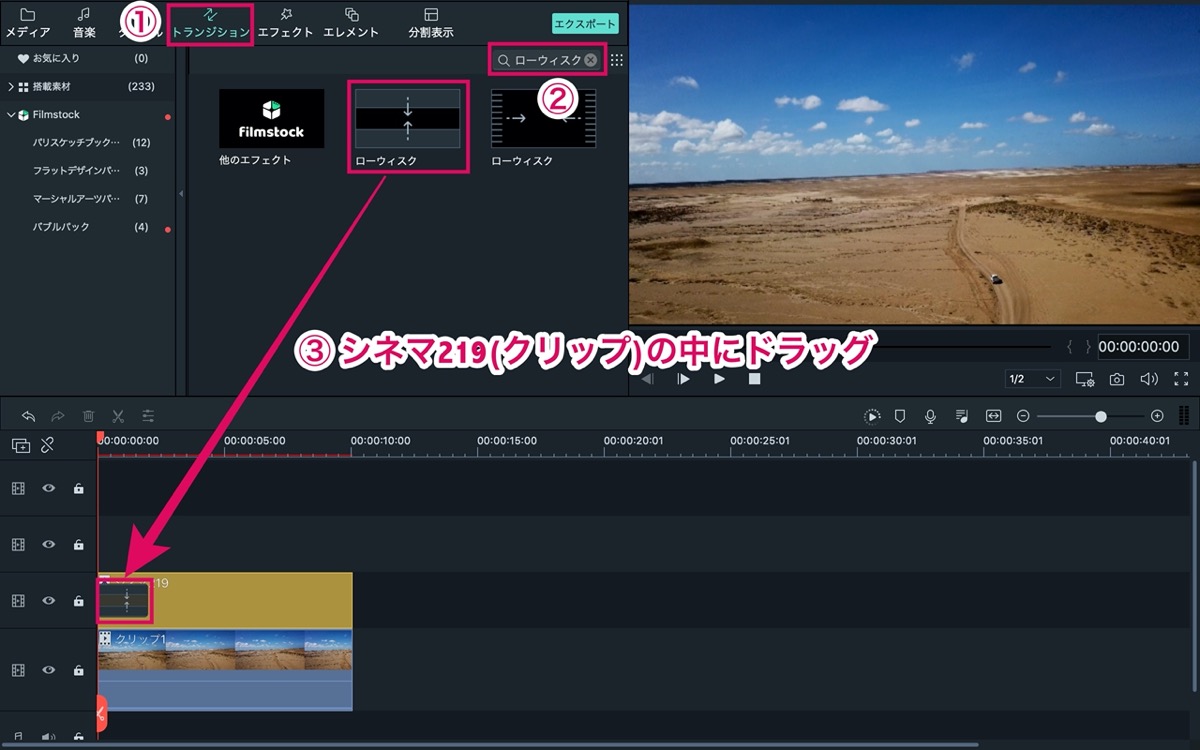Hide the クリップ1 track using eye icon
Image resolution: width=1200 pixels, height=750 pixels.
48,670
